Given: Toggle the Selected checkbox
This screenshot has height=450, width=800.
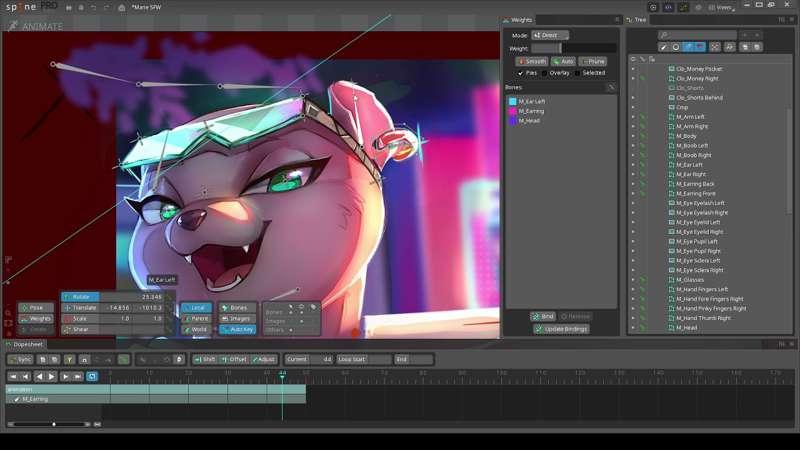Looking at the screenshot, I should pyautogui.click(x=577, y=73).
